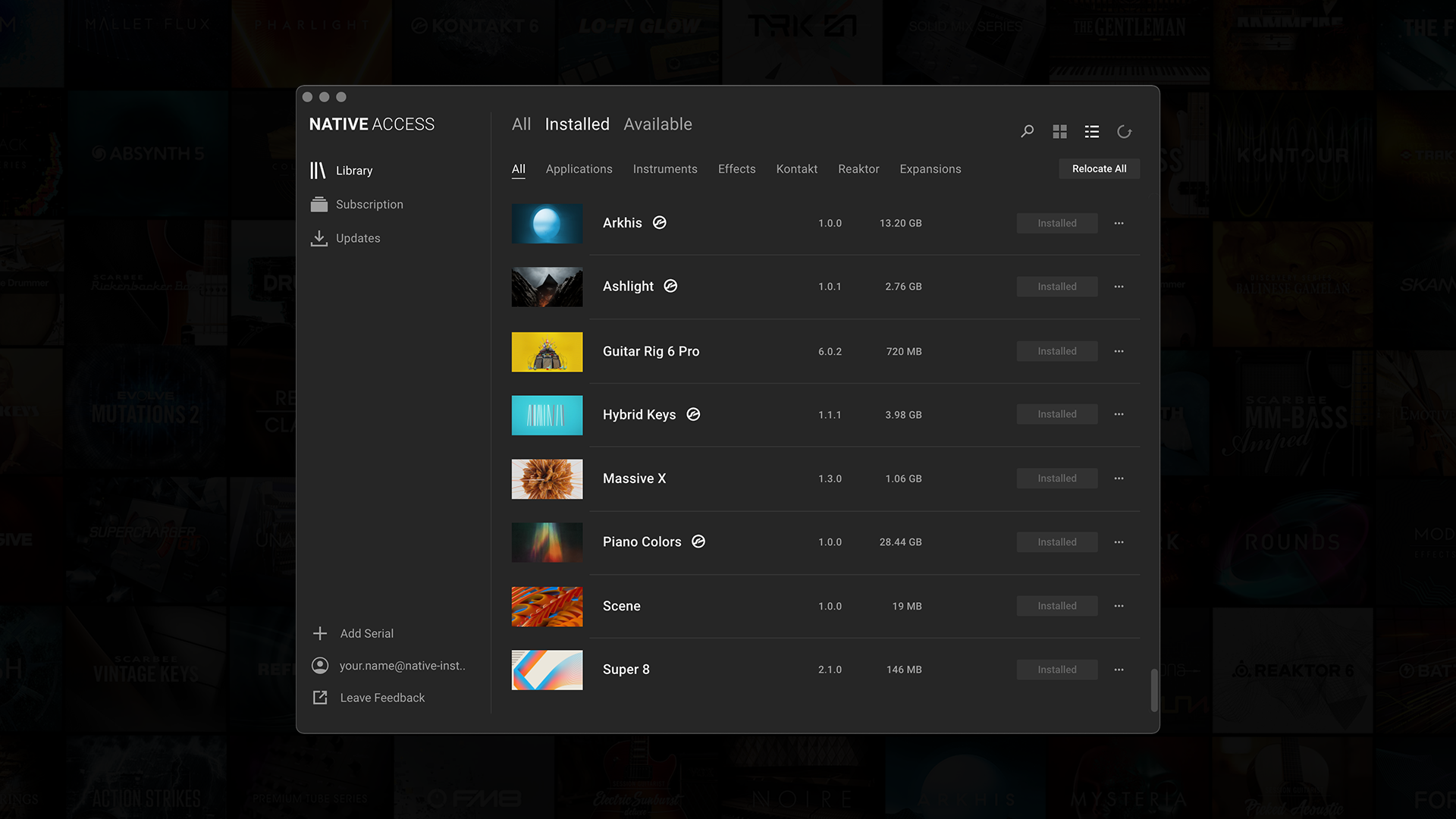
Task: Open the options menu for Massive X
Action: click(x=1119, y=479)
